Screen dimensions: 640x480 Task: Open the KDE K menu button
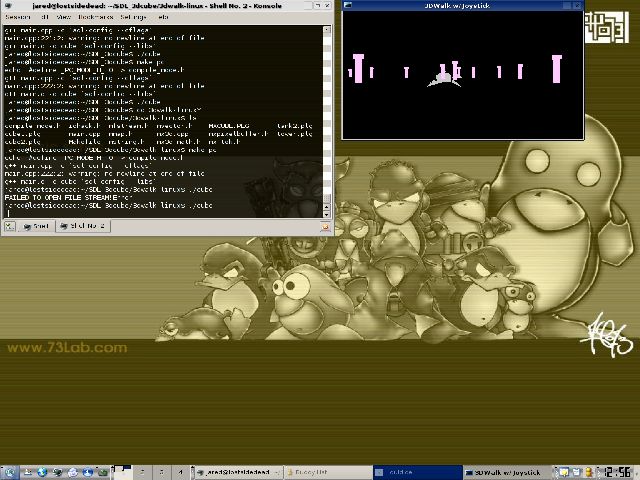click(x=9, y=472)
